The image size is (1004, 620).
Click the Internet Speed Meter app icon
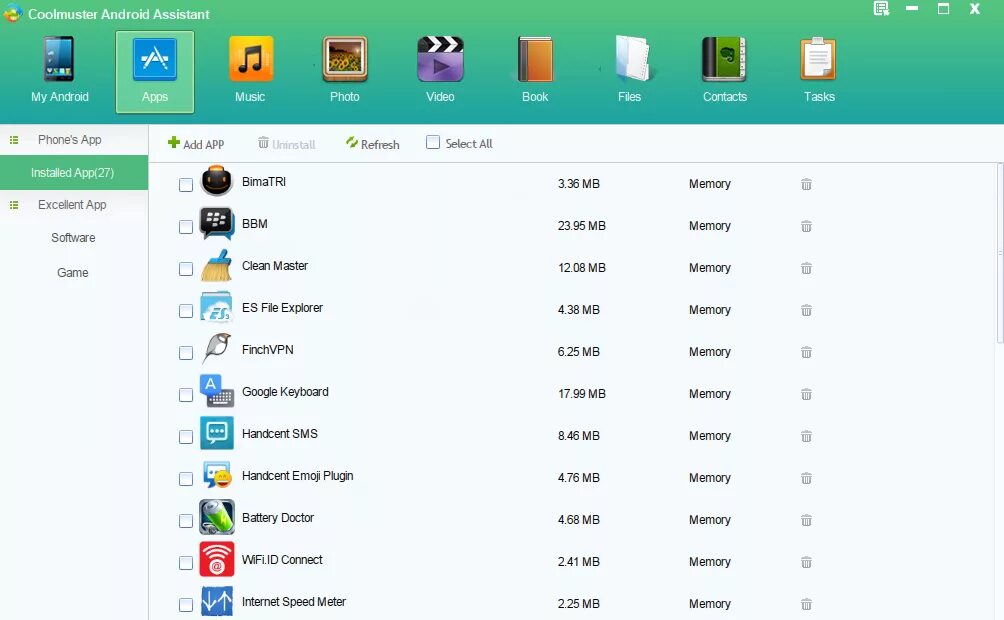216,601
